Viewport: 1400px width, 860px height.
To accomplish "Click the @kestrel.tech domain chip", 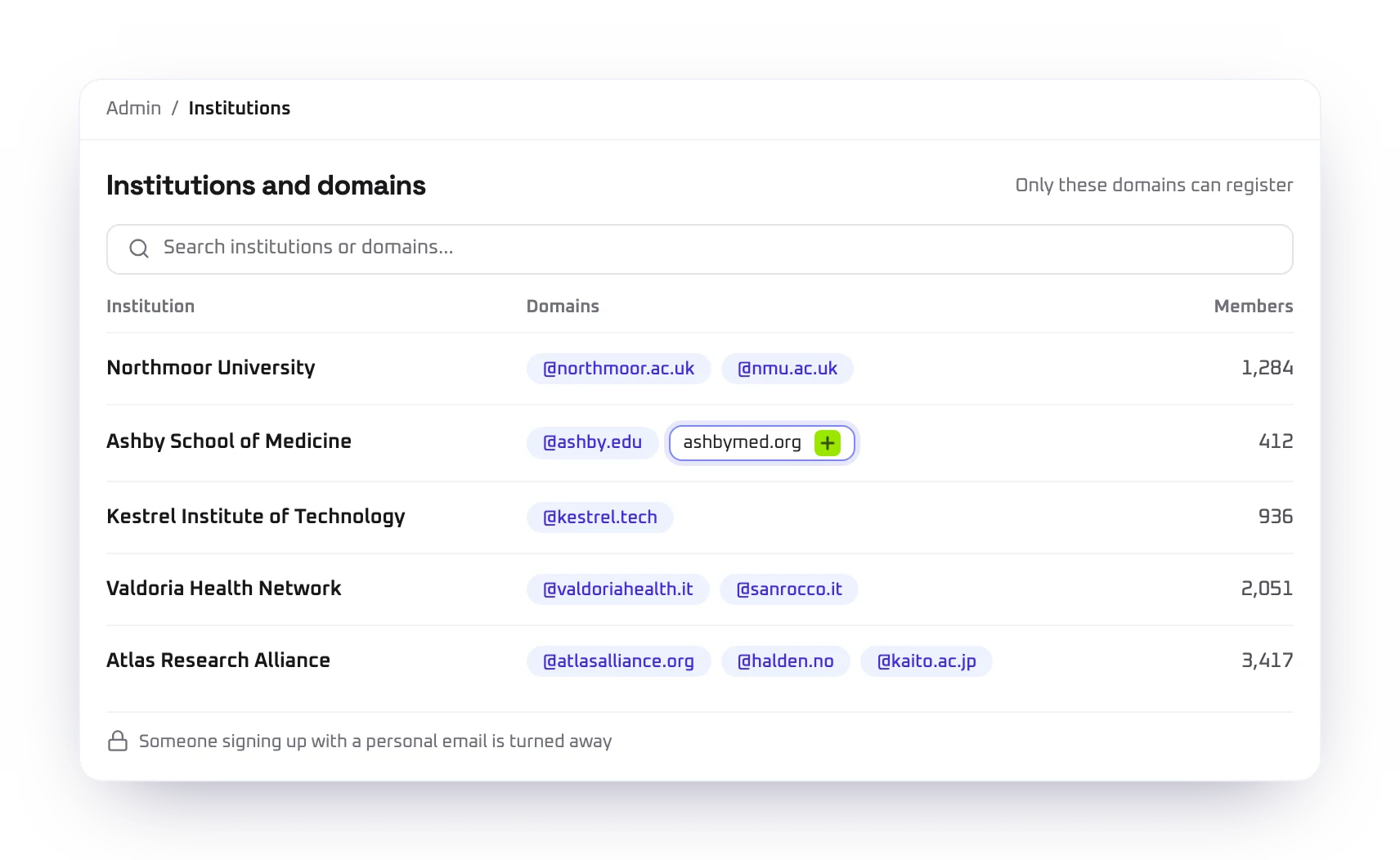I will [600, 517].
